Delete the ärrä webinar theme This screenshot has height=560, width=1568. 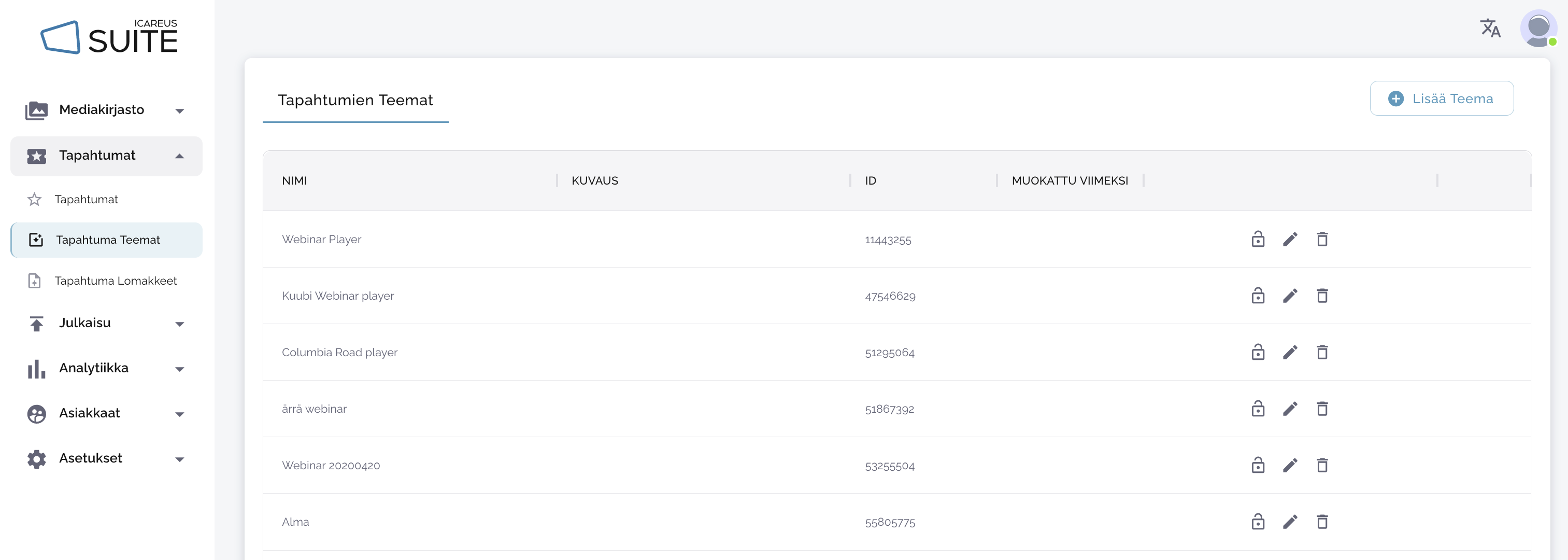[x=1322, y=409]
